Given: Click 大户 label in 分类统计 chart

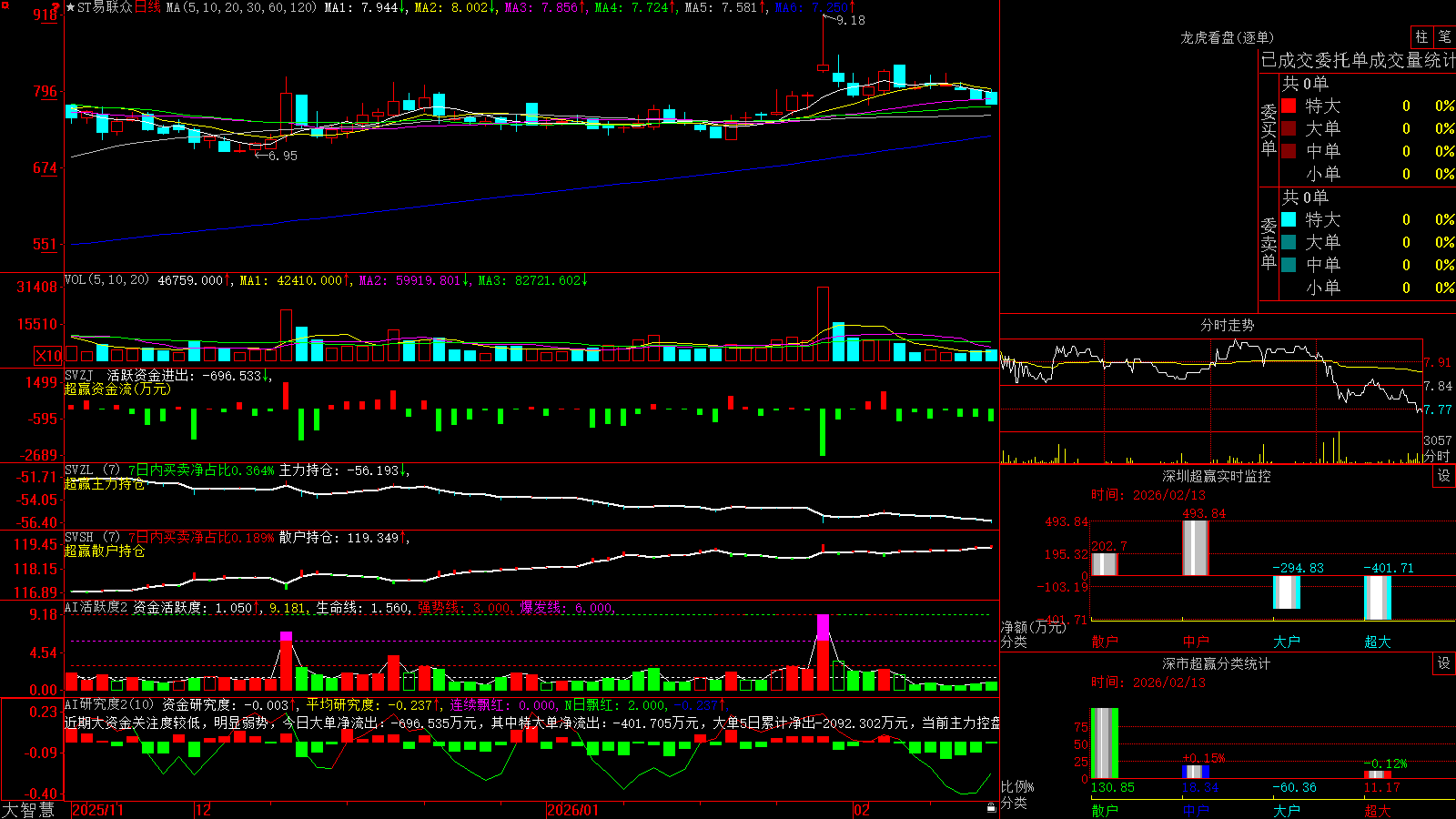Looking at the screenshot, I should click(1286, 810).
